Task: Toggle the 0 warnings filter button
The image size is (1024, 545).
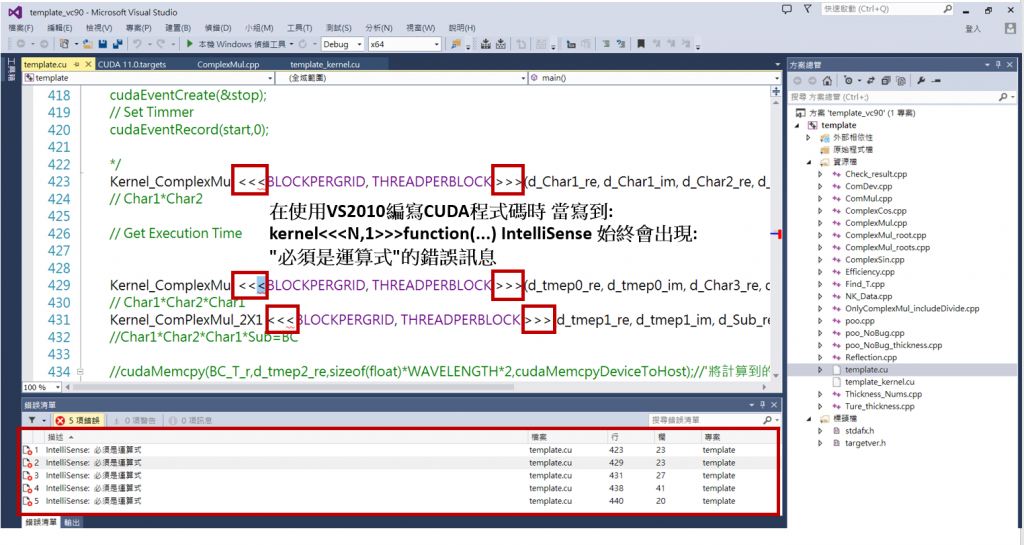Action: 135,420
